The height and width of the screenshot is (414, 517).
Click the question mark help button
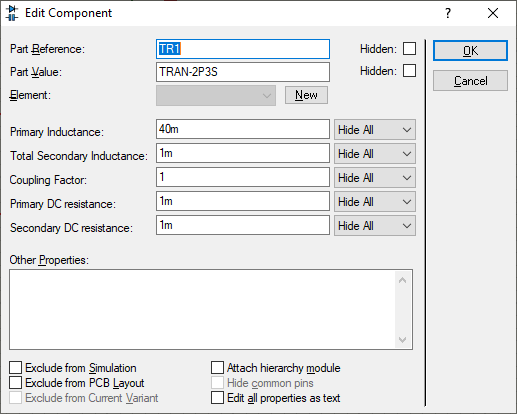(x=448, y=13)
